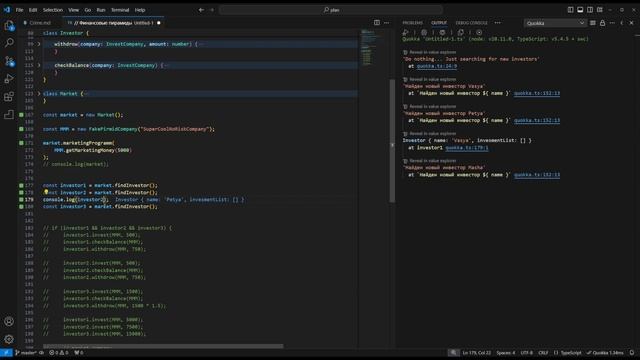The height and width of the screenshot is (360, 640).
Task: Expand the folded checkBalance method on line 115
Action: pyautogui.click(x=39, y=65)
